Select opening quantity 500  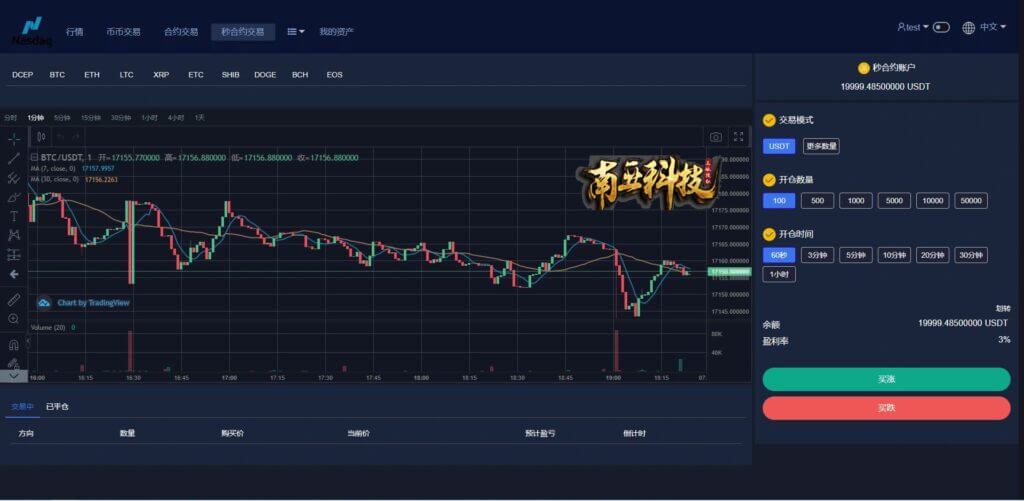pos(818,201)
